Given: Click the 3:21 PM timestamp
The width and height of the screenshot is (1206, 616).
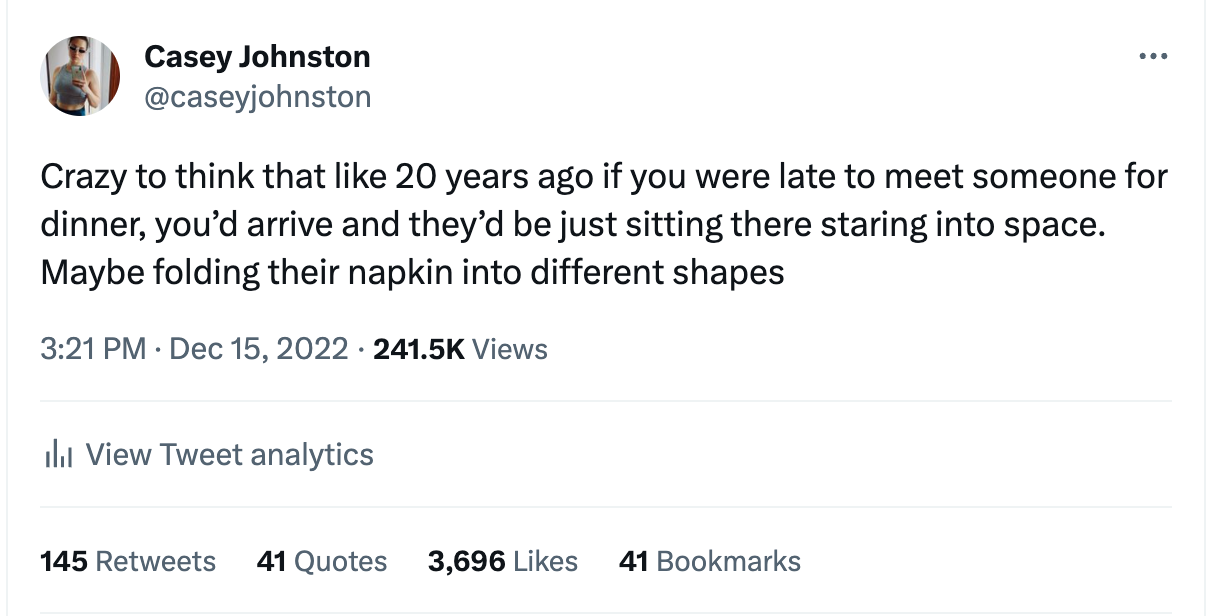Looking at the screenshot, I should (x=93, y=350).
